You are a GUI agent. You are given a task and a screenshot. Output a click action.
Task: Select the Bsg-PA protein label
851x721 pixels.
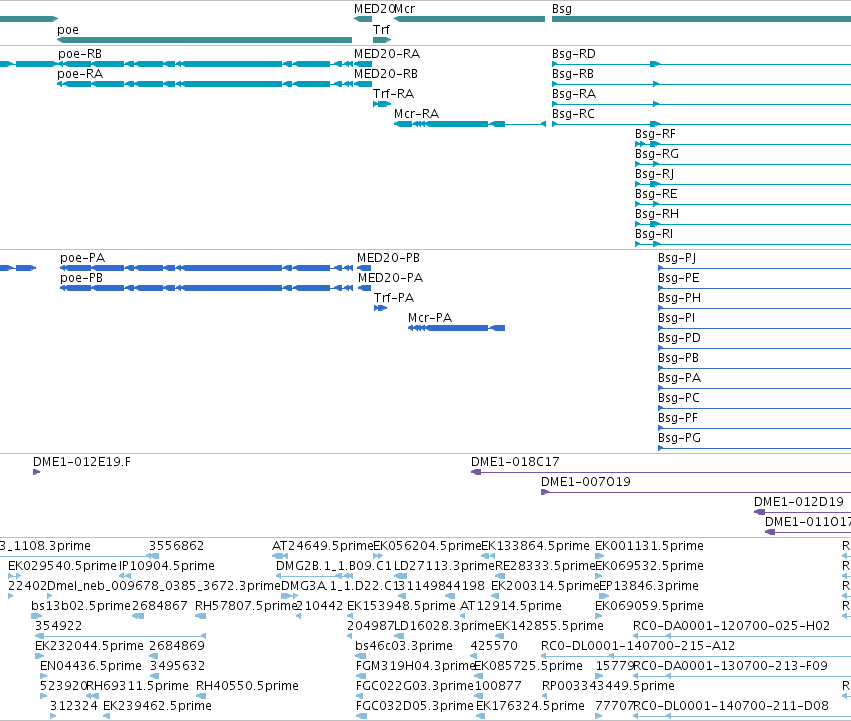[x=679, y=378]
